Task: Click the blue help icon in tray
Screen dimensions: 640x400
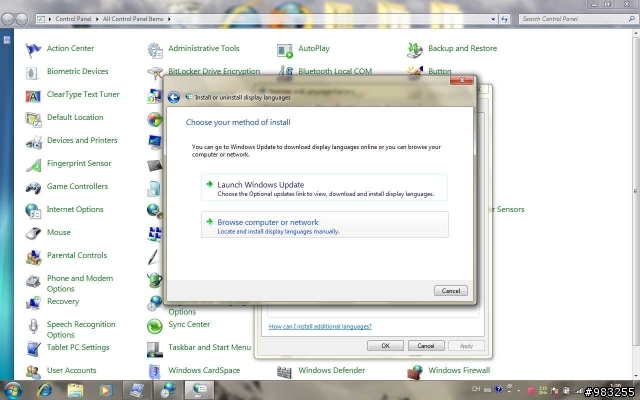Action: pos(498,390)
